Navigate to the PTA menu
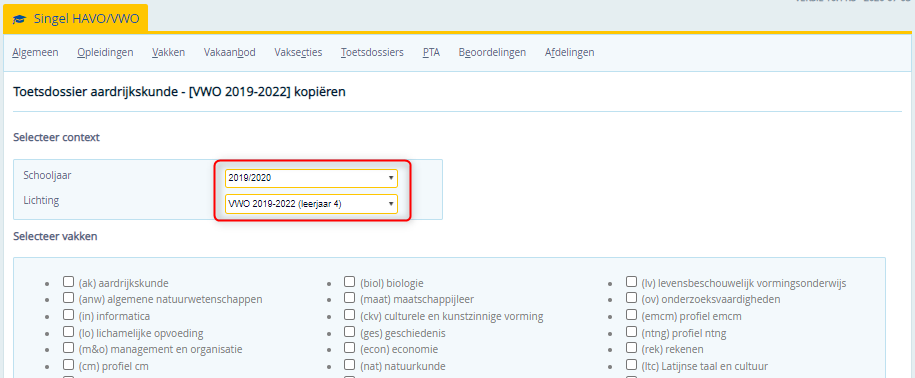This screenshot has width=915, height=378. click(431, 52)
